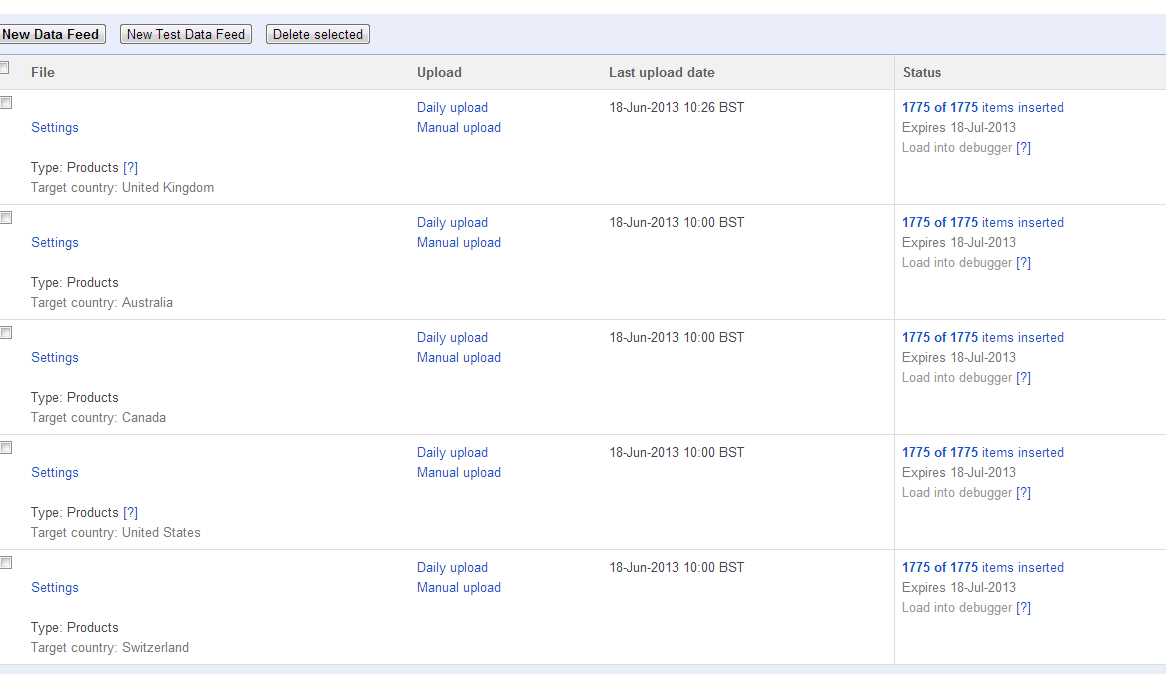Viewport: 1166px width, 674px height.
Task: Click the debugger help [?] for the United Kingdom feed
Action: (x=1023, y=148)
